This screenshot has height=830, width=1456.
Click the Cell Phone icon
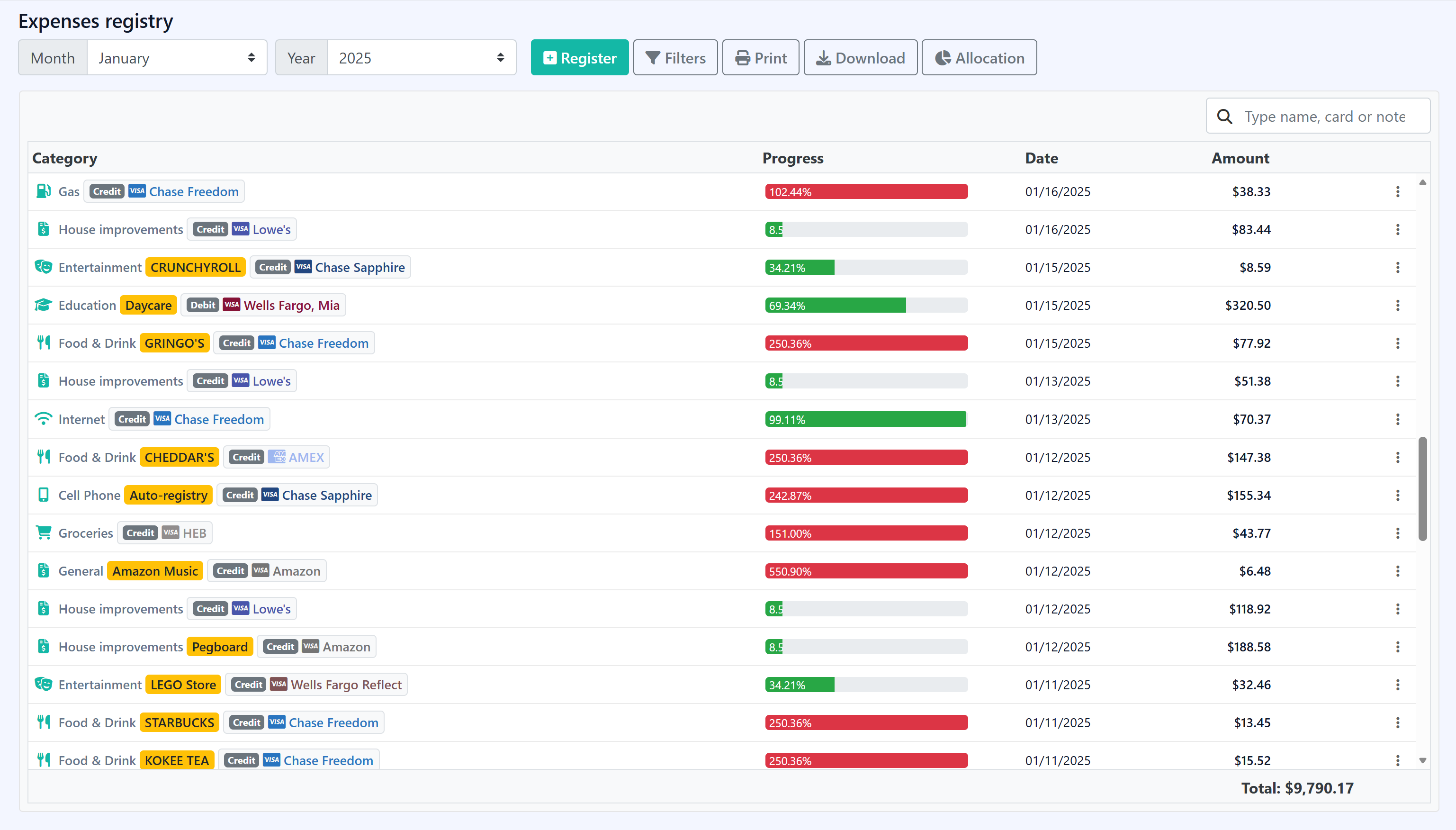coord(43,495)
